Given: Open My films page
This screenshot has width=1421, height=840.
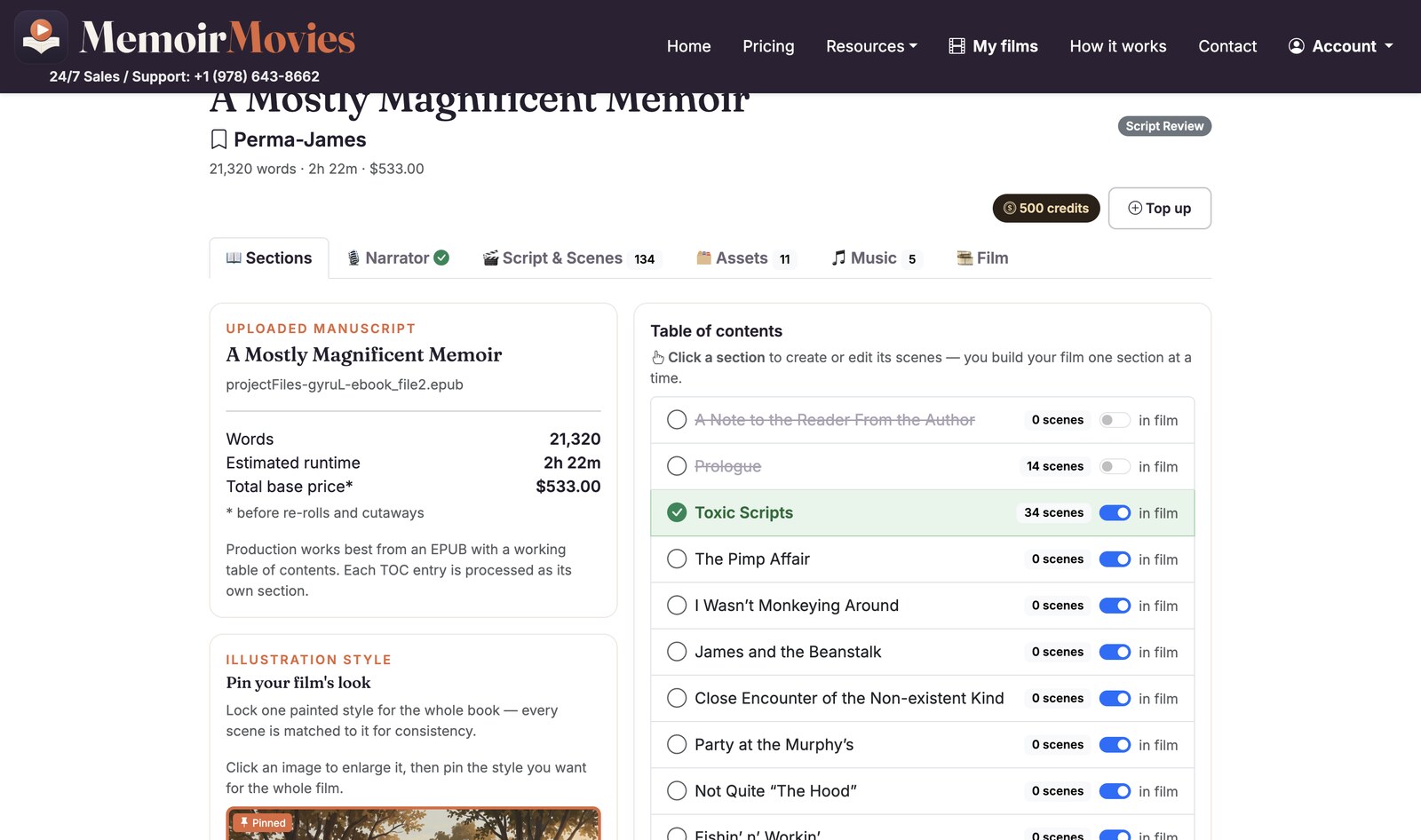Looking at the screenshot, I should [994, 46].
